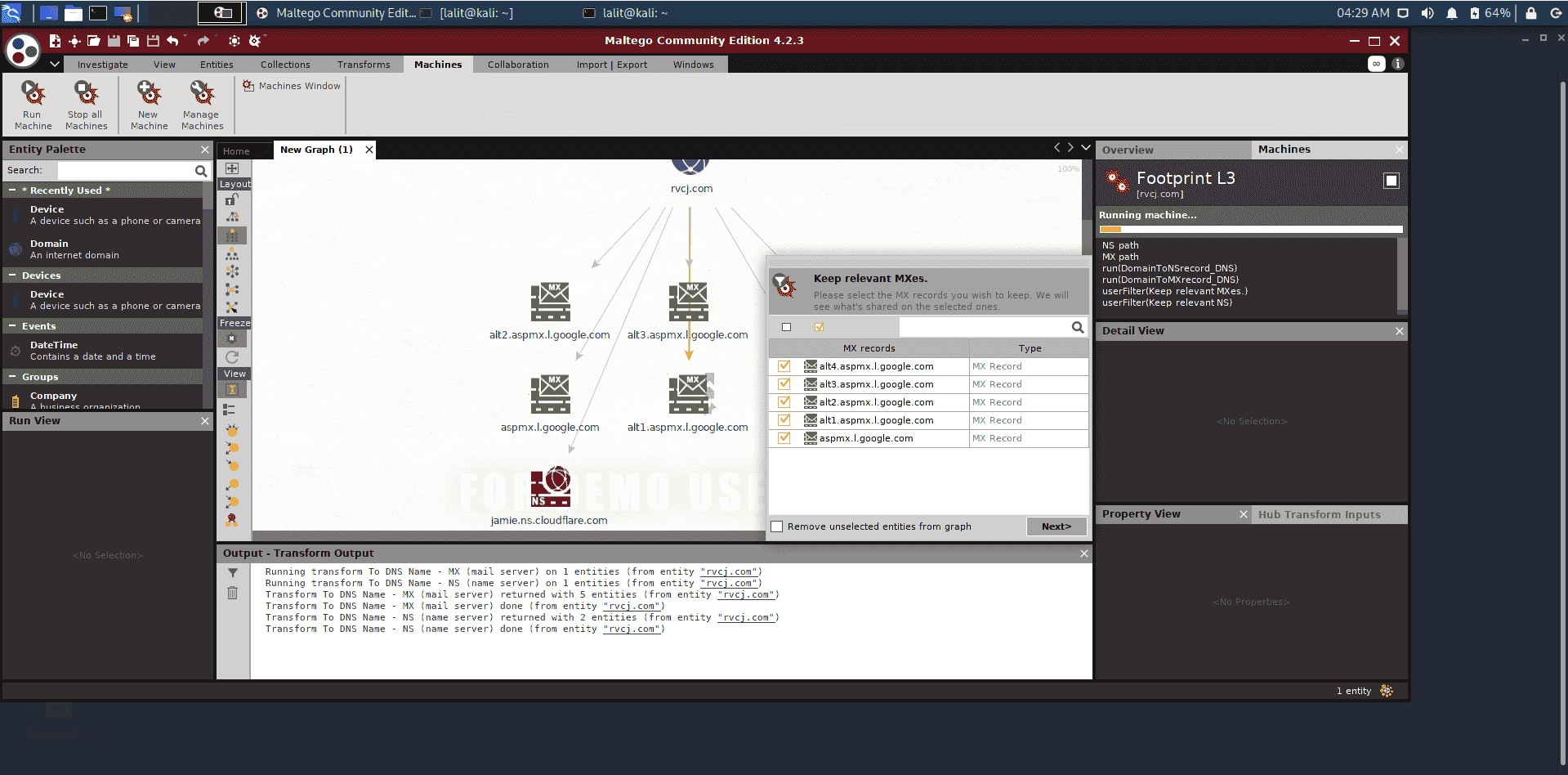Stop the Footprint L3 machine

point(1392,181)
